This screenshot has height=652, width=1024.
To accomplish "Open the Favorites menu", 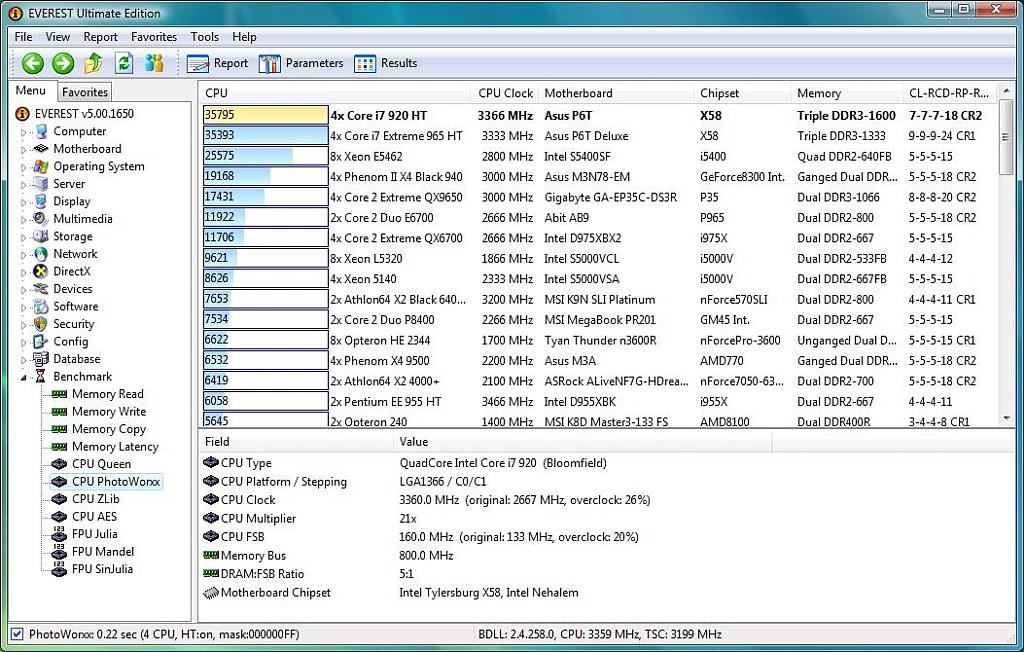I will 154,37.
